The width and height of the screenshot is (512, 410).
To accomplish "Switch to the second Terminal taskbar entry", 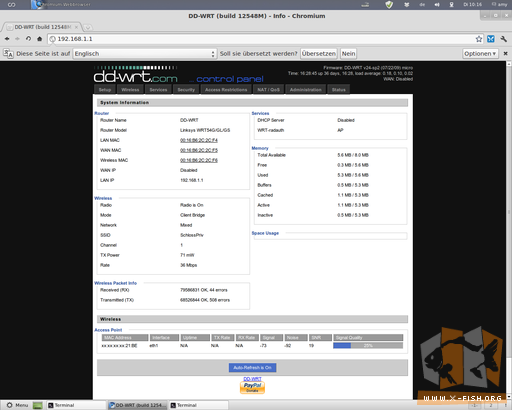I will click(199, 405).
